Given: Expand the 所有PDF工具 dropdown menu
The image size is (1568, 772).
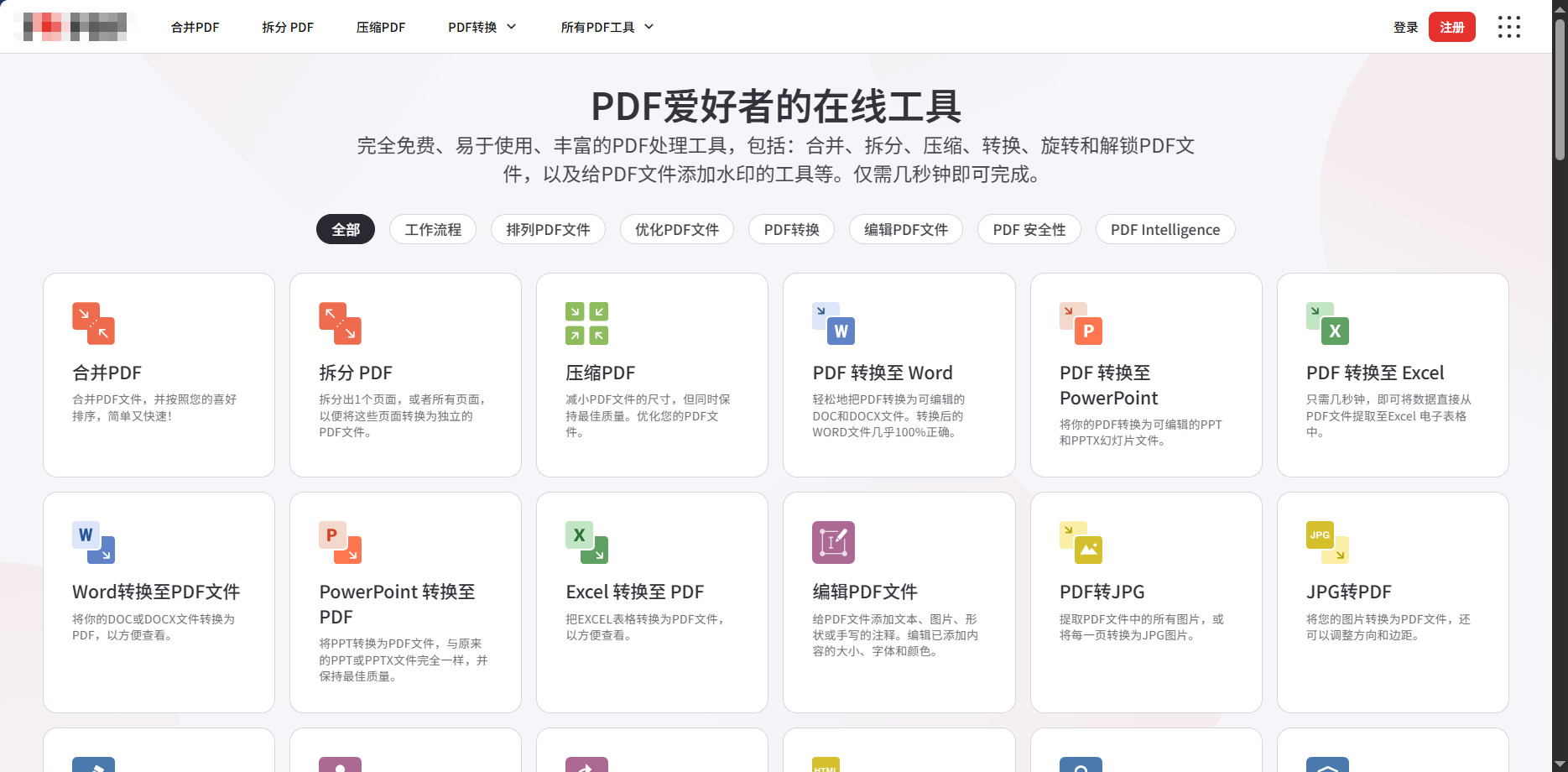Looking at the screenshot, I should pyautogui.click(x=607, y=27).
